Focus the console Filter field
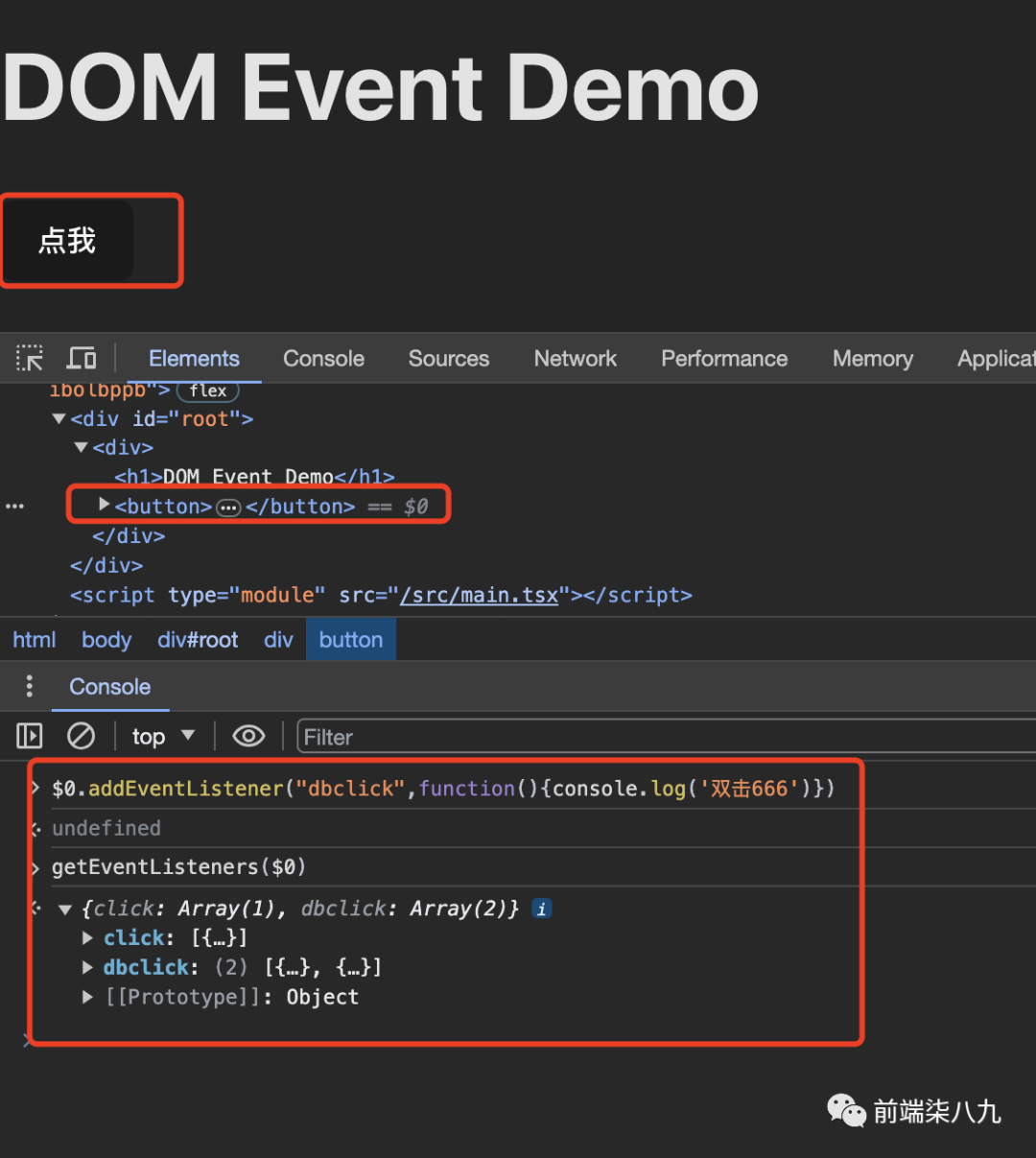 click(666, 737)
